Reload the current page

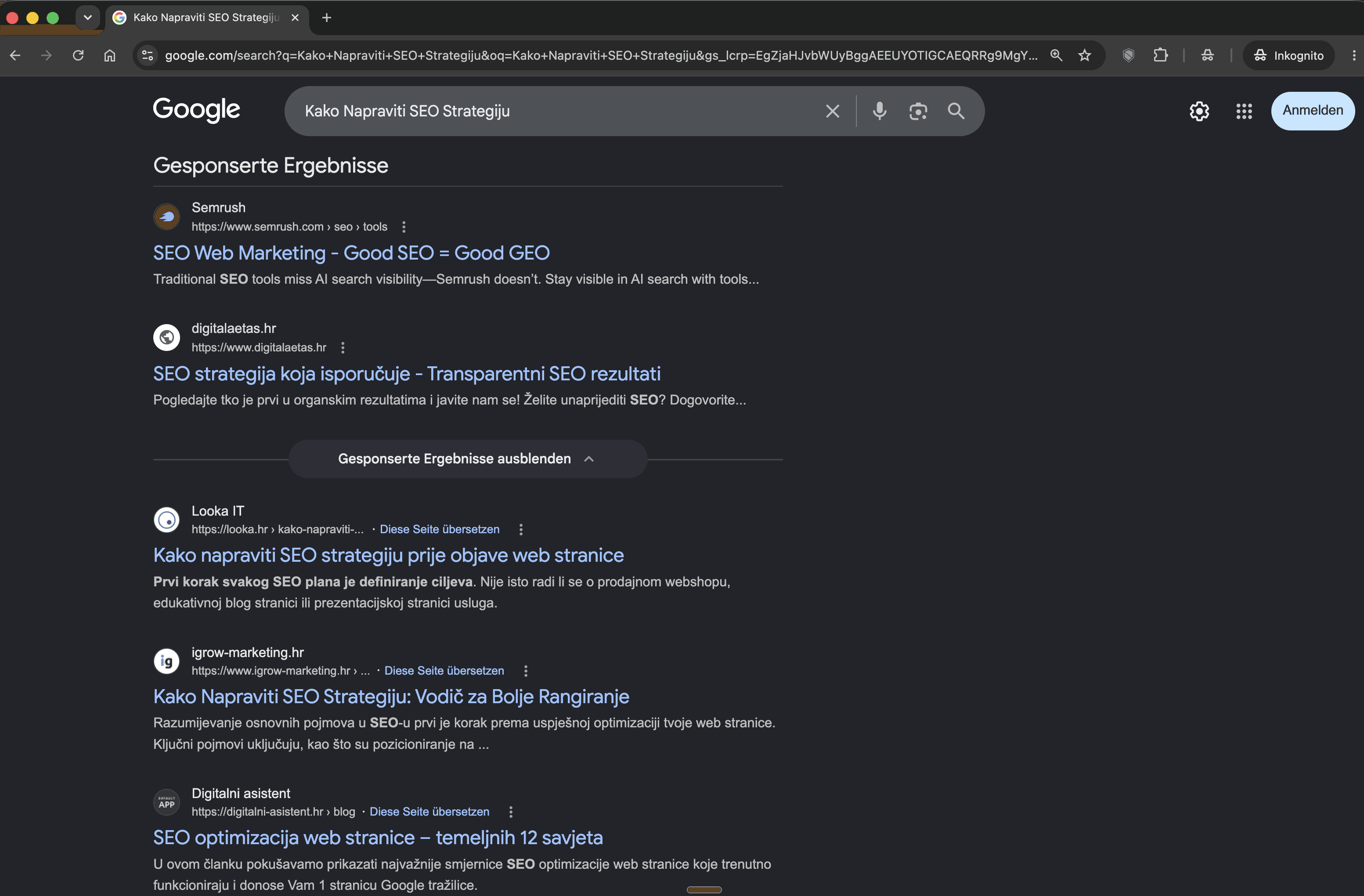coord(78,56)
